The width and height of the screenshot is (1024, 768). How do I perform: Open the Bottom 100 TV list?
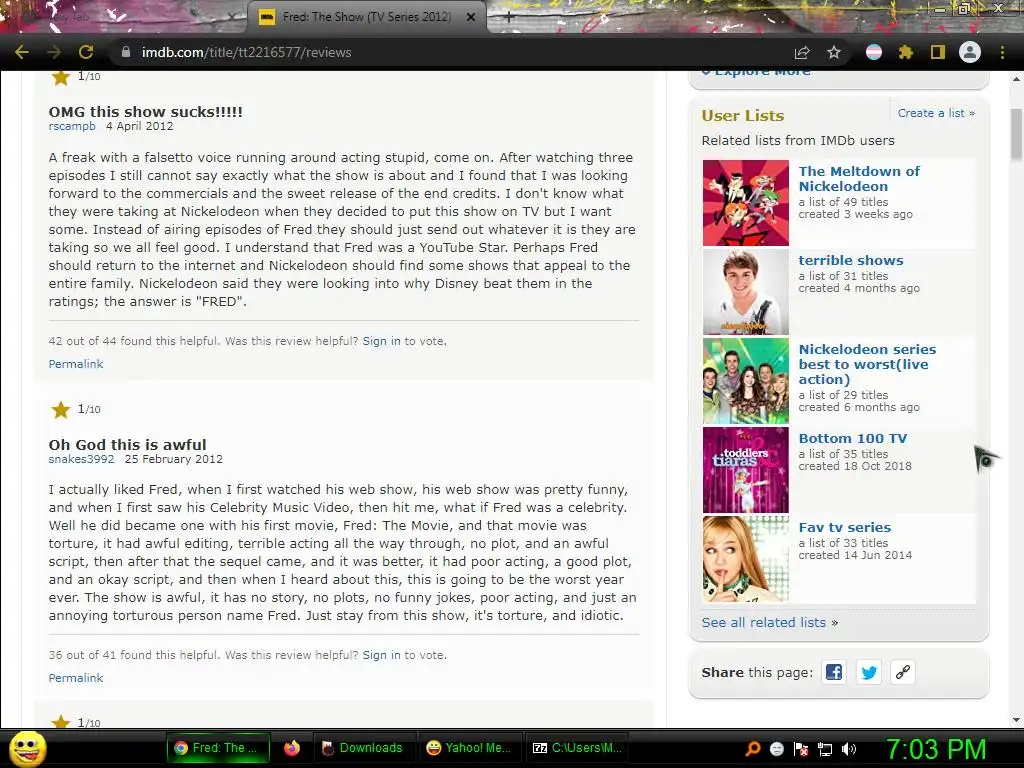[852, 438]
